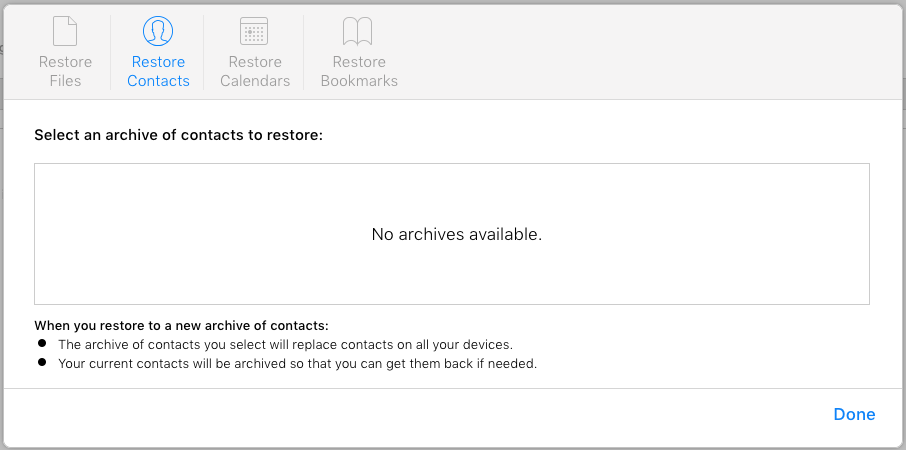The height and width of the screenshot is (450, 906).
Task: Switch to the Restore Files tab label
Action: pos(65,71)
